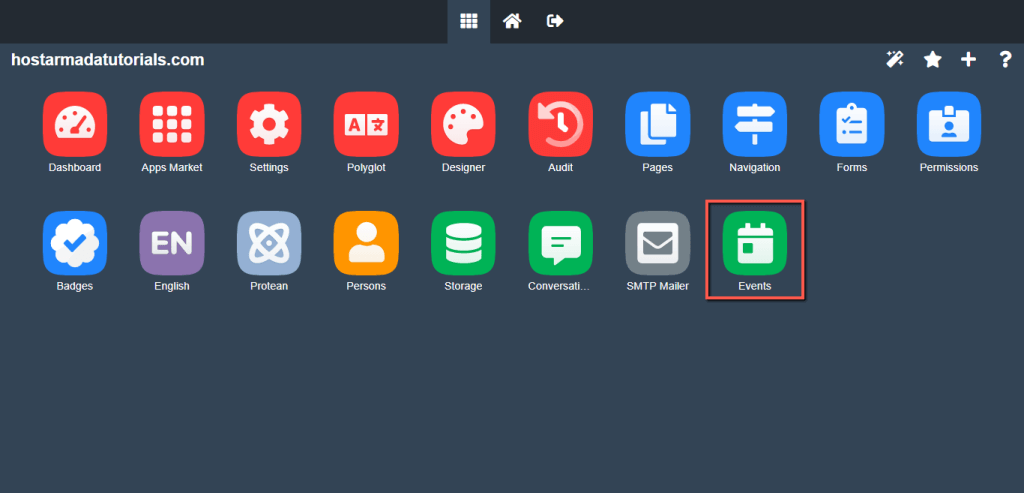Open the Storage app
Image resolution: width=1024 pixels, height=493 pixels.
pos(464,244)
